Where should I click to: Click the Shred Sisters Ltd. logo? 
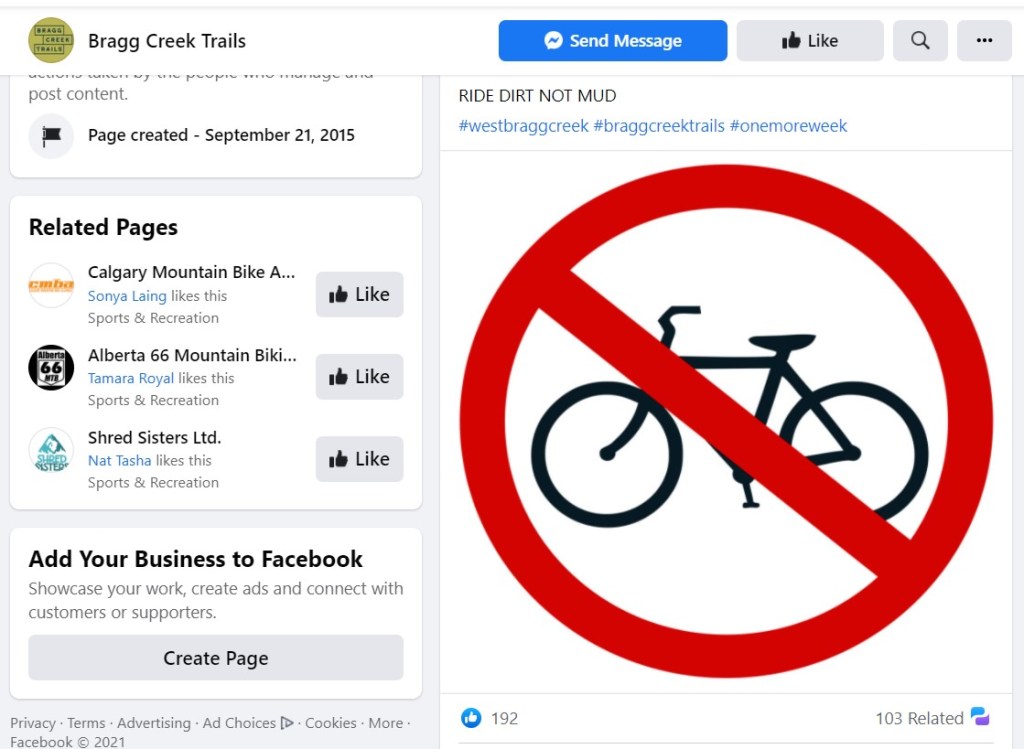[51, 451]
